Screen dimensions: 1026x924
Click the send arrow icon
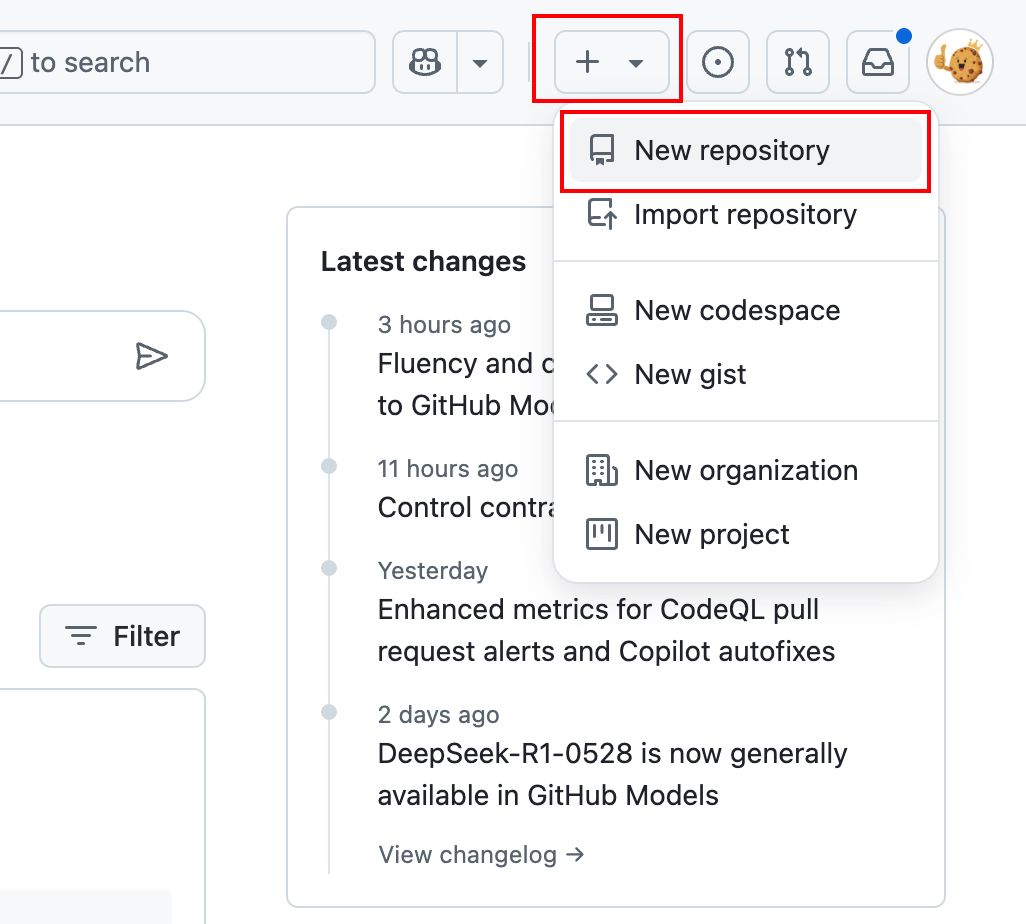pyautogui.click(x=151, y=356)
